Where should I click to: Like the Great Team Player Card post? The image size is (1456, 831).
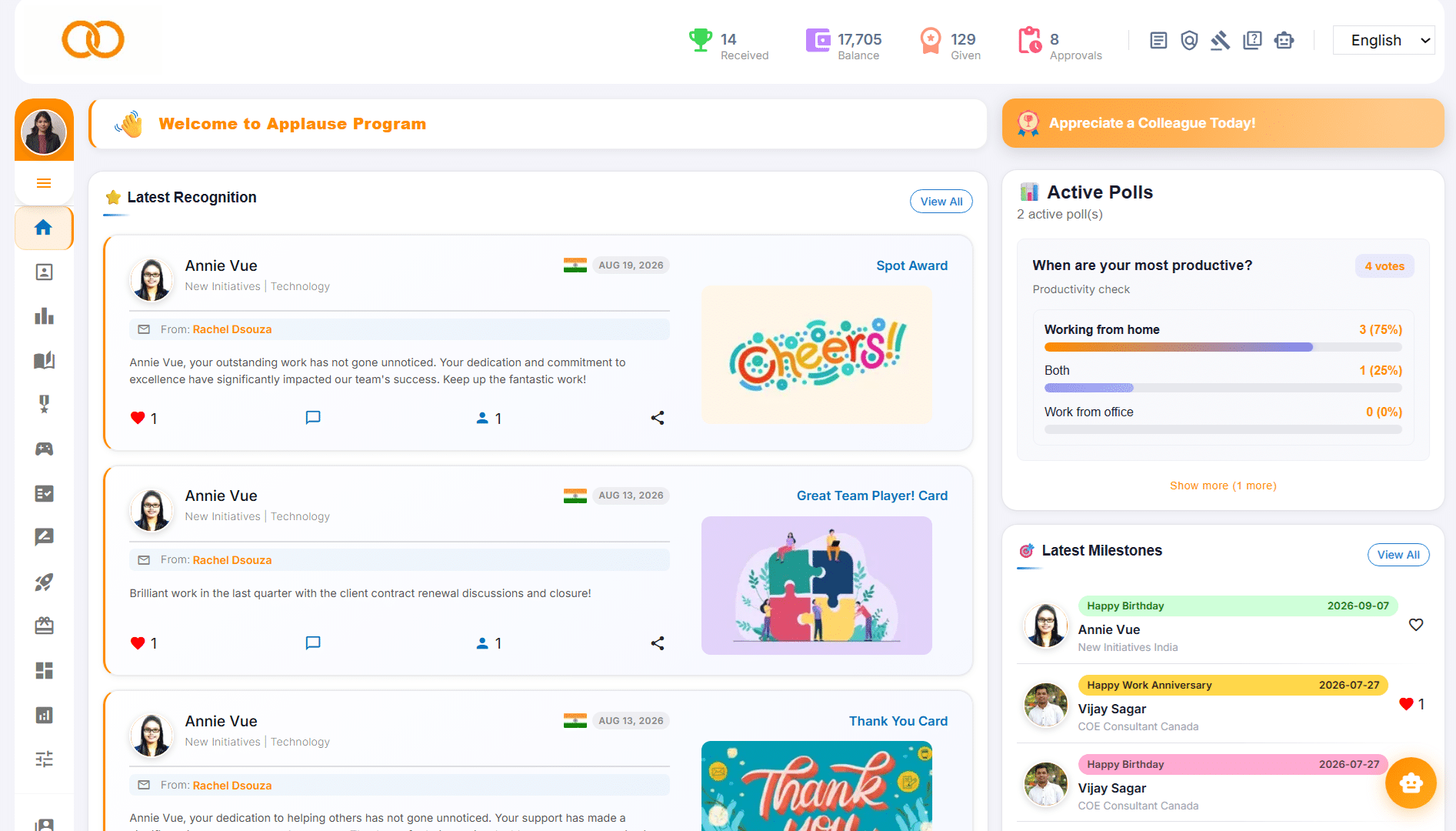(138, 643)
